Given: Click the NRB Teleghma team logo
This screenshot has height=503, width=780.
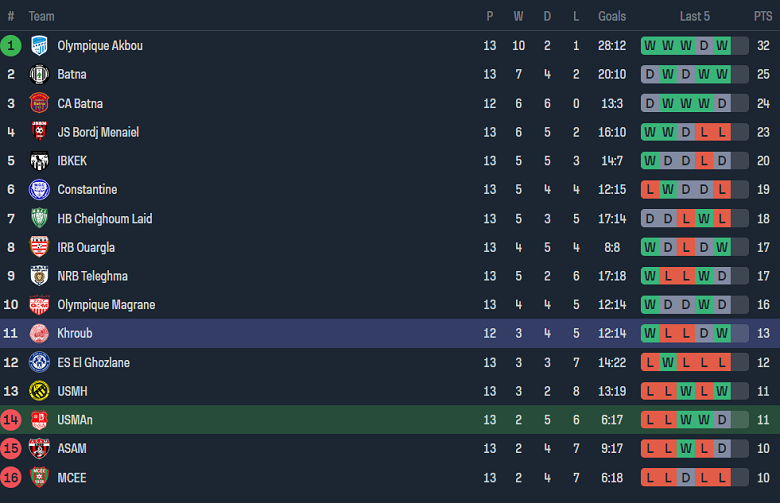Looking at the screenshot, I should coord(40,276).
